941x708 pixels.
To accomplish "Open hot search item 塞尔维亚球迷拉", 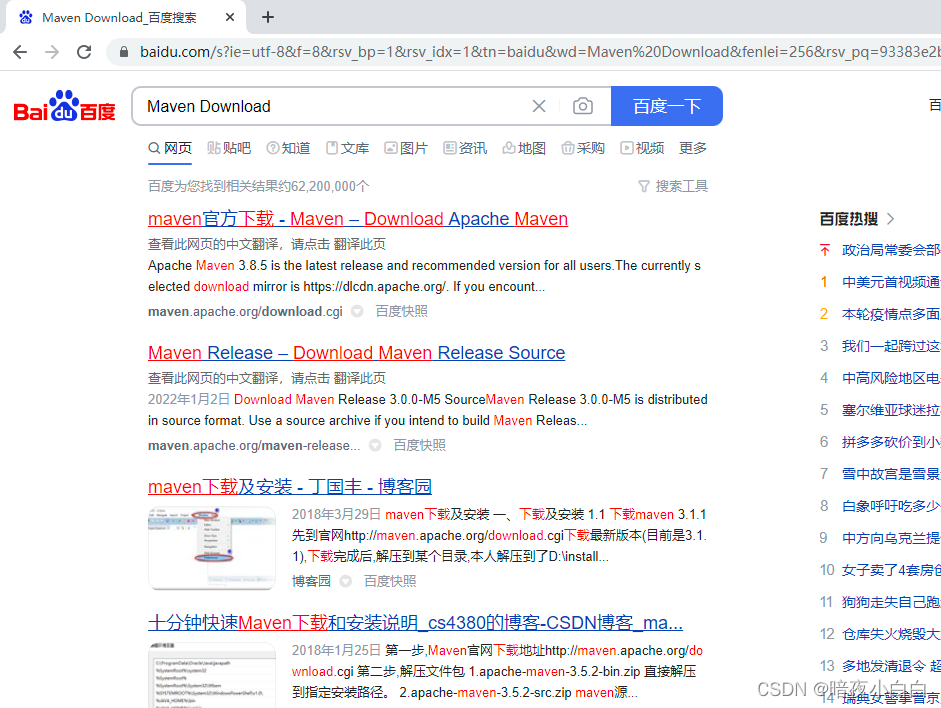I will click(x=891, y=410).
